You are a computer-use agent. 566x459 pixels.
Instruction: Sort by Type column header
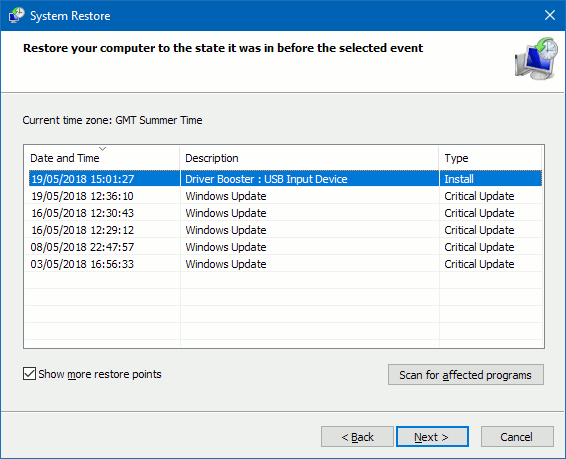click(490, 158)
